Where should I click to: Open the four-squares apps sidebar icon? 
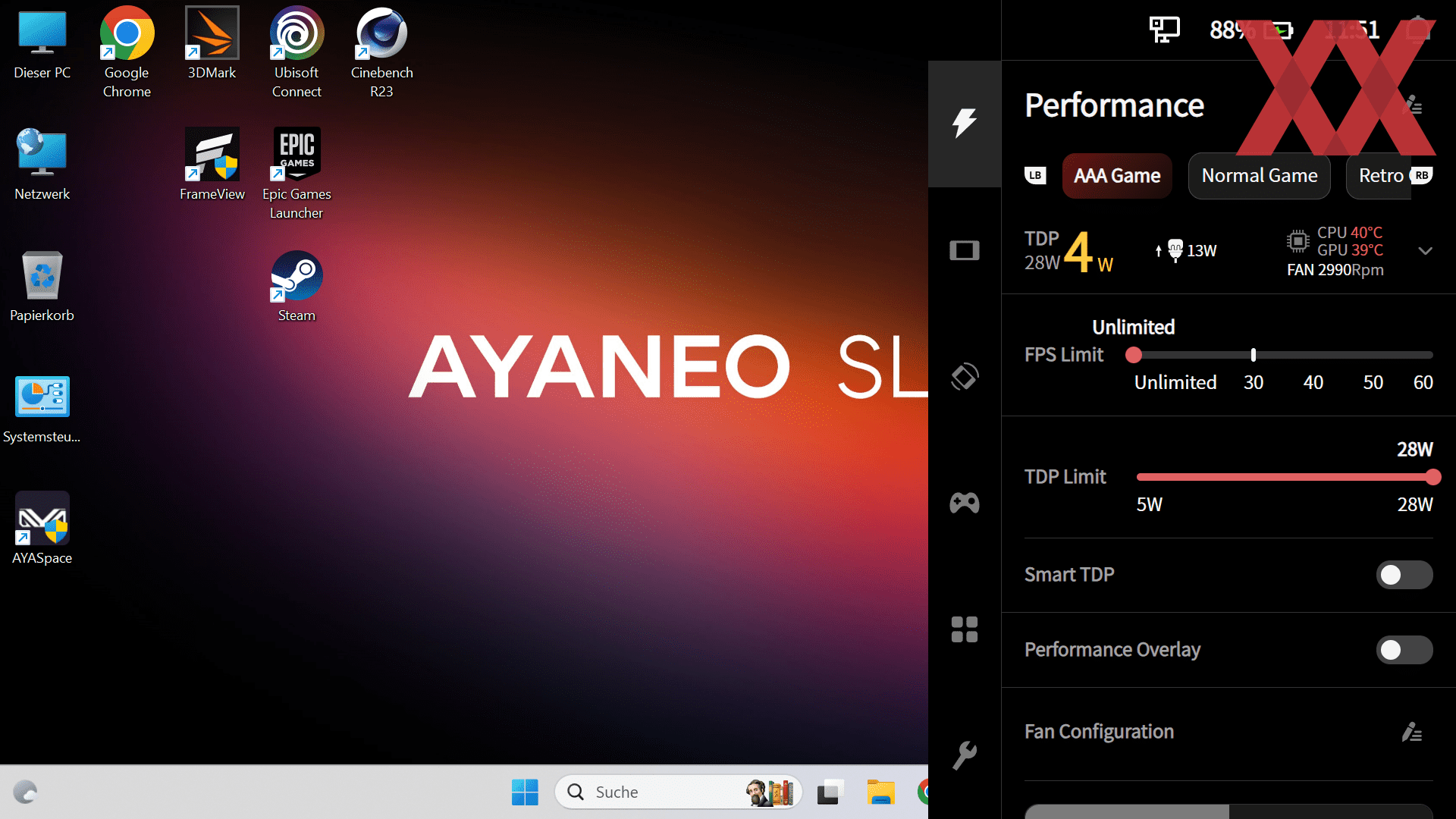coord(965,629)
